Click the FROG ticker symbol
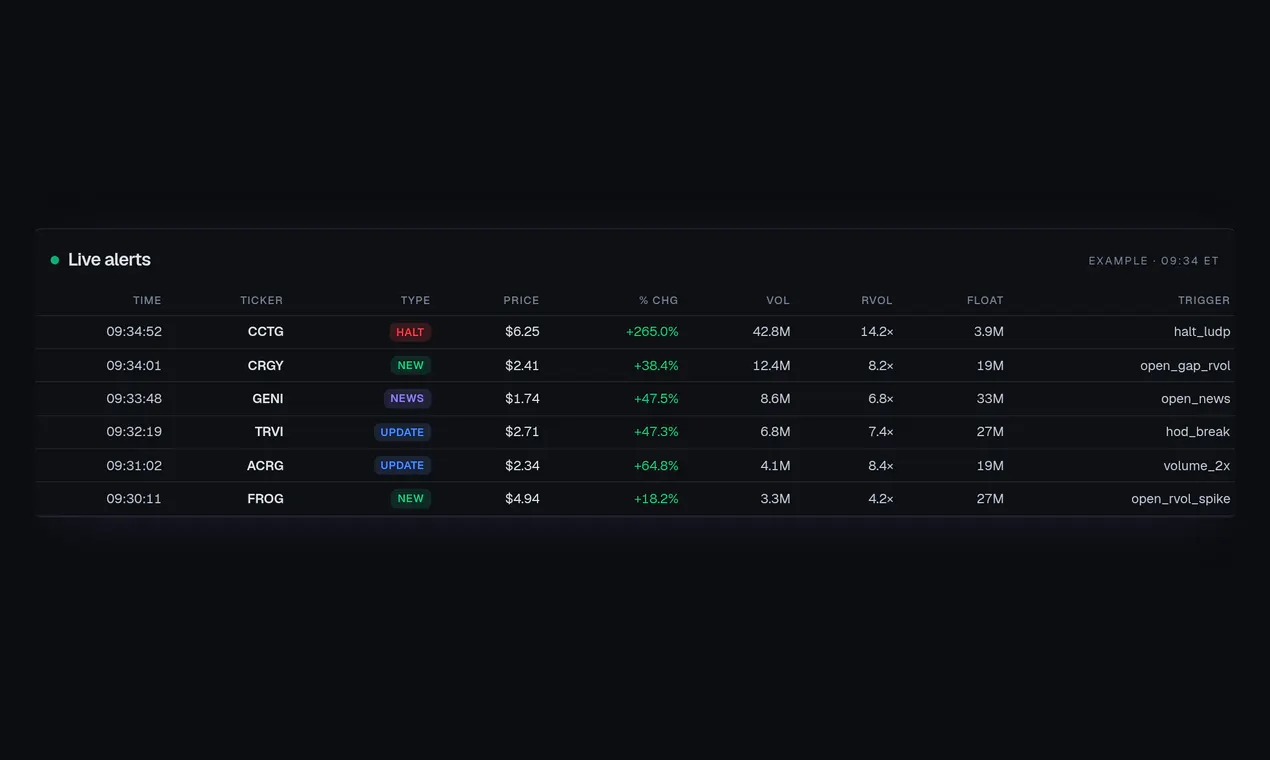 (x=266, y=499)
